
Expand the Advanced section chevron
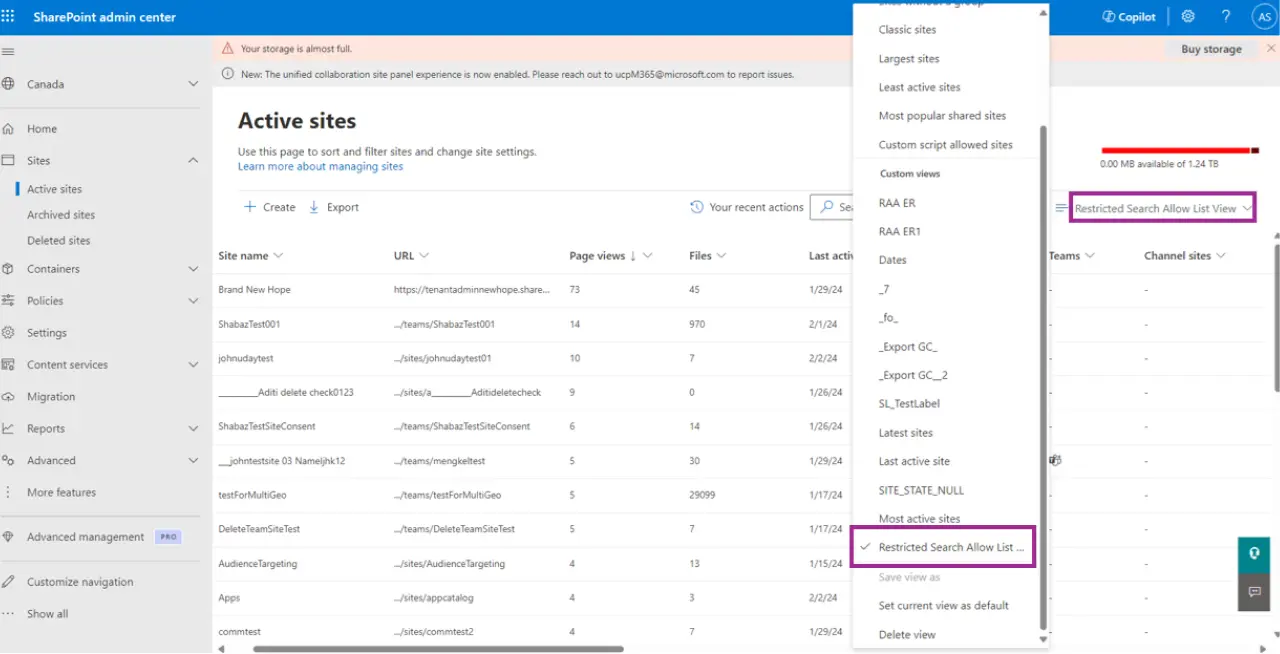(193, 461)
